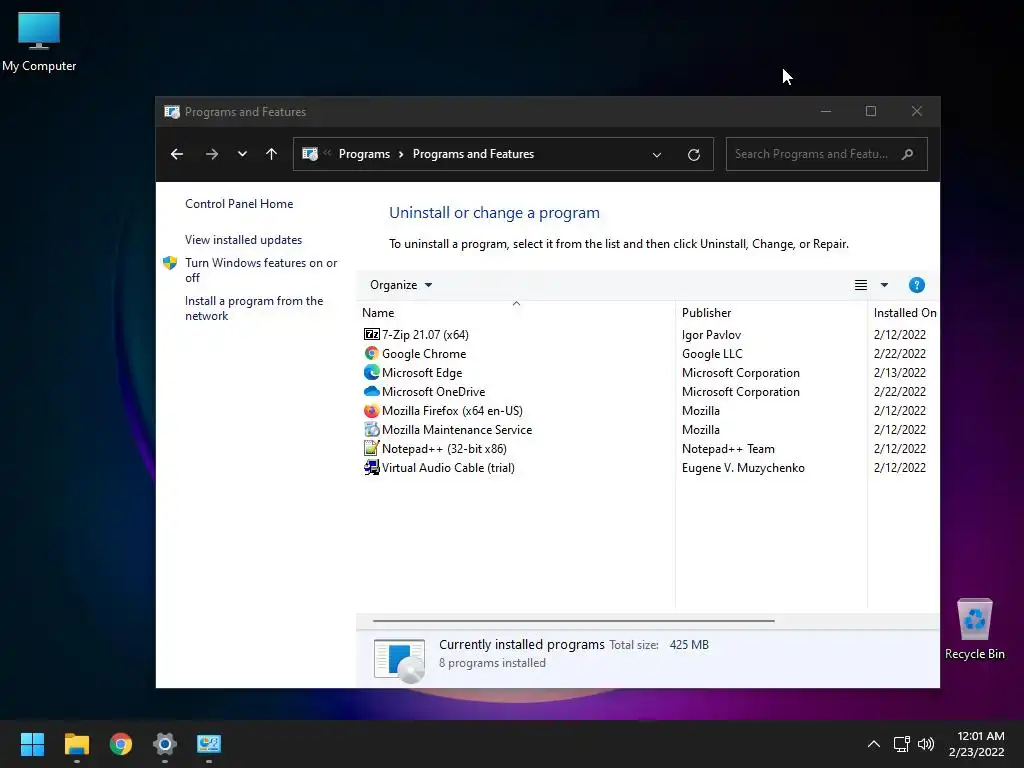Screen dimensions: 1024x768
Task: Go forward with the right arrow
Action: pyautogui.click(x=212, y=154)
